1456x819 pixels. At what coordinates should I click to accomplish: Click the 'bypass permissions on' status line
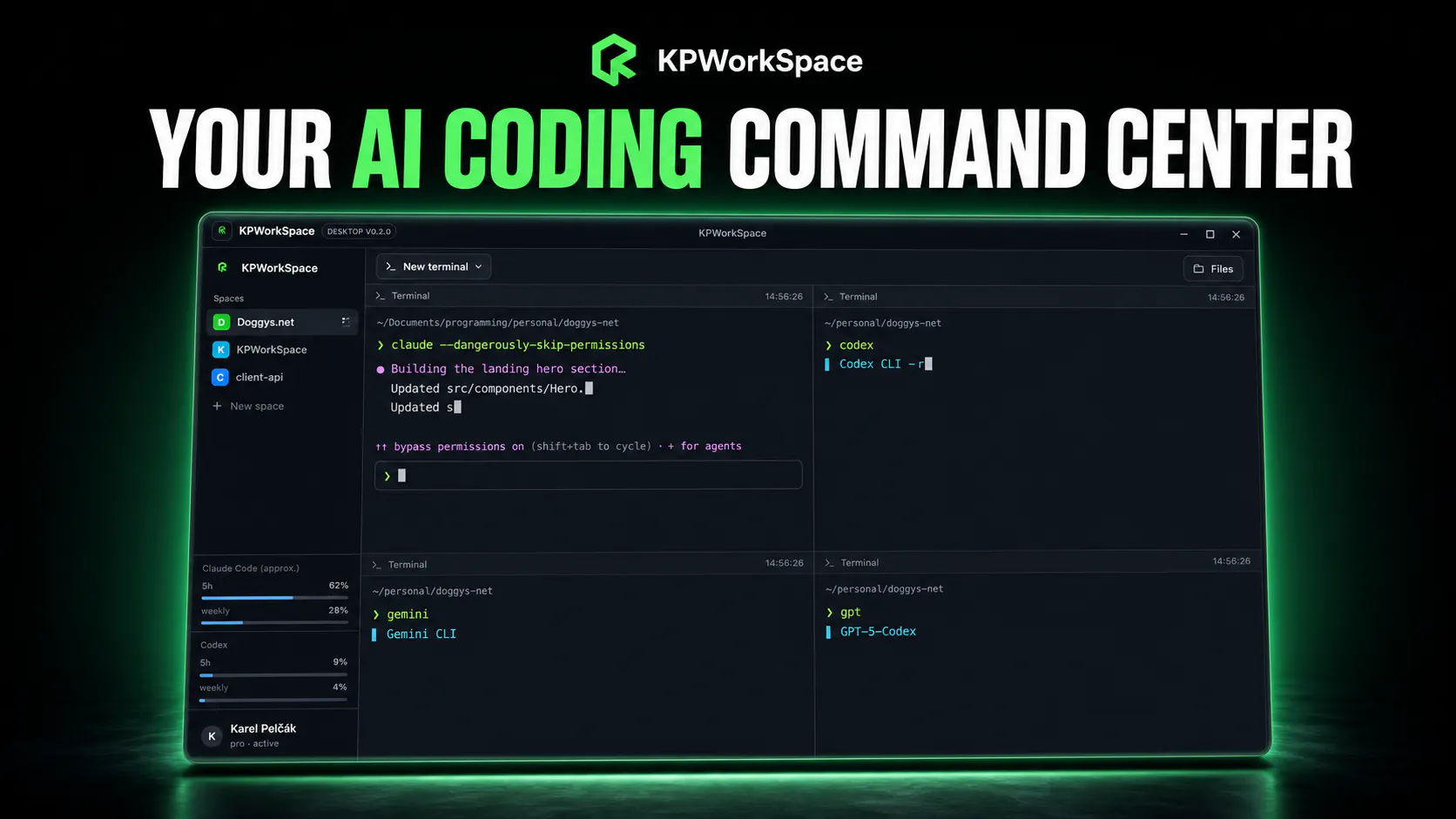[558, 446]
